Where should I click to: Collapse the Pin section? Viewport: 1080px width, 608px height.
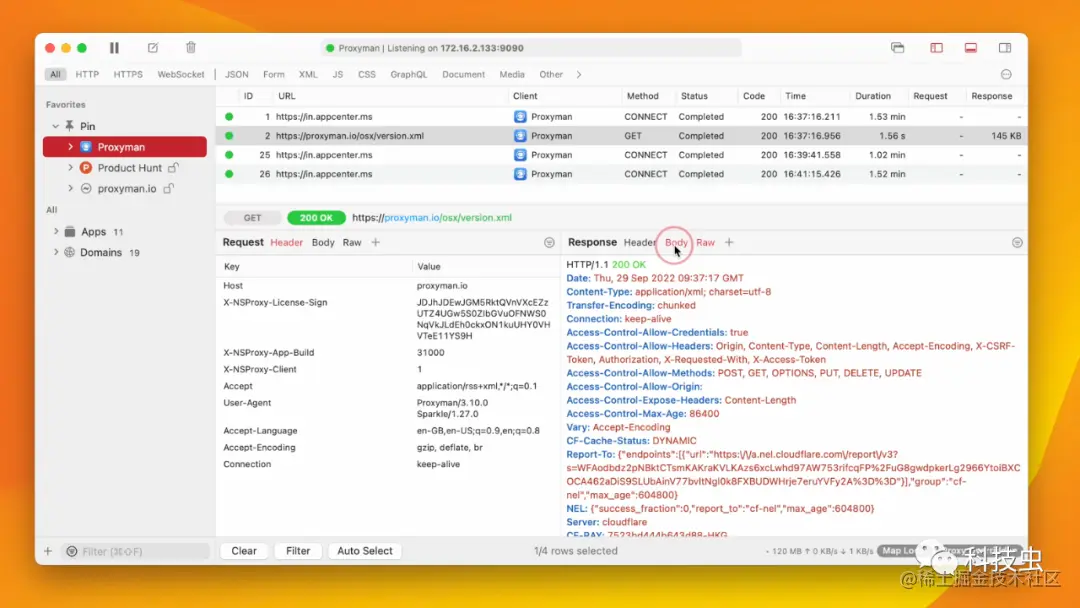(x=56, y=126)
